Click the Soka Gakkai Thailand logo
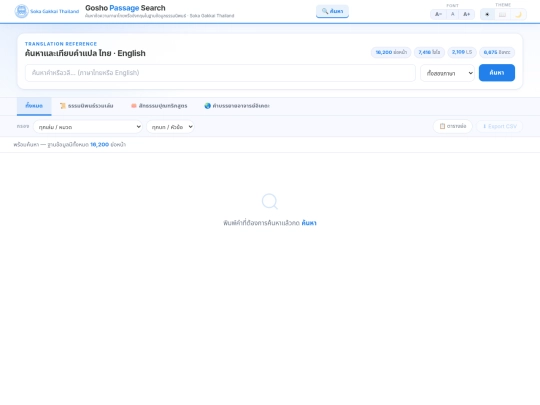 tap(47, 11)
